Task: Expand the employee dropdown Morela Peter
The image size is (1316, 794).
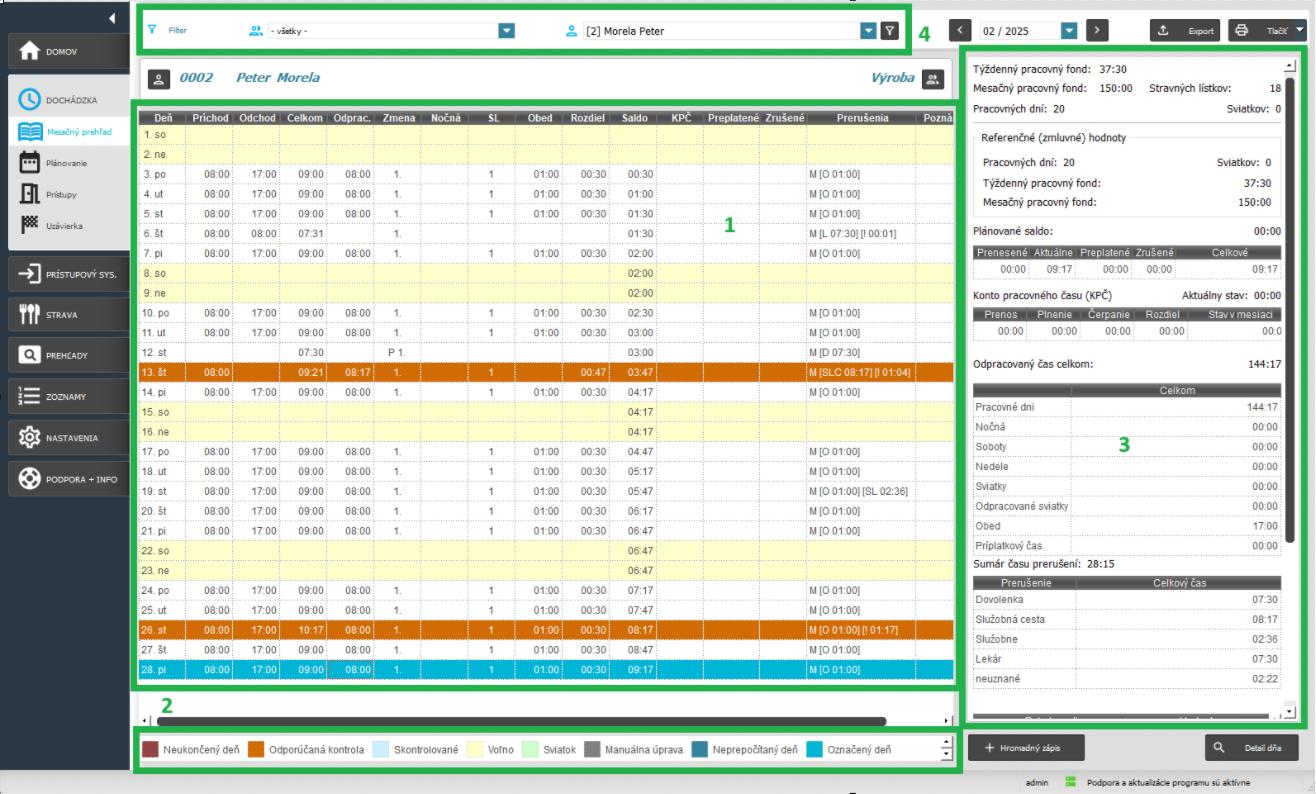Action: tap(868, 31)
